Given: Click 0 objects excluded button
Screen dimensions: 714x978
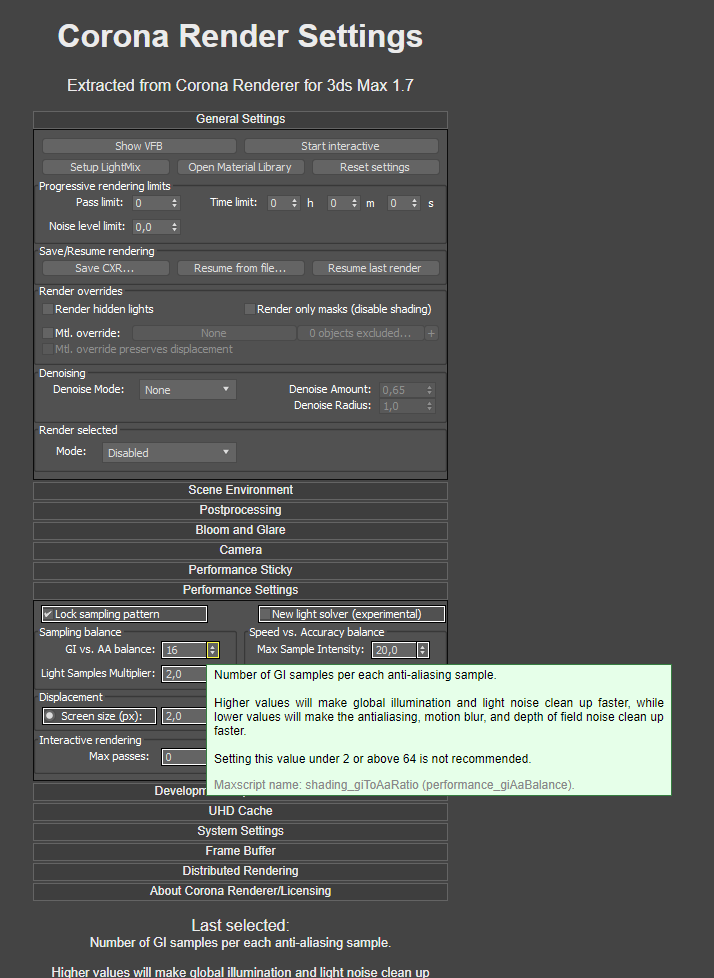Looking at the screenshot, I should coord(360,333).
